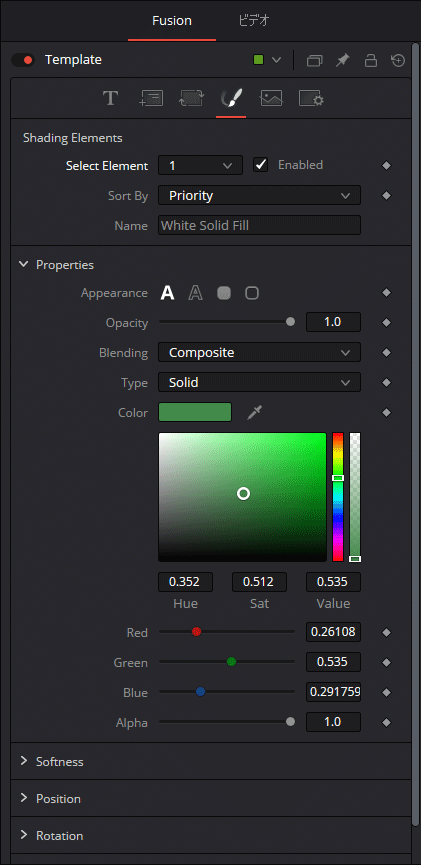Click the green Color swatch

coord(195,412)
